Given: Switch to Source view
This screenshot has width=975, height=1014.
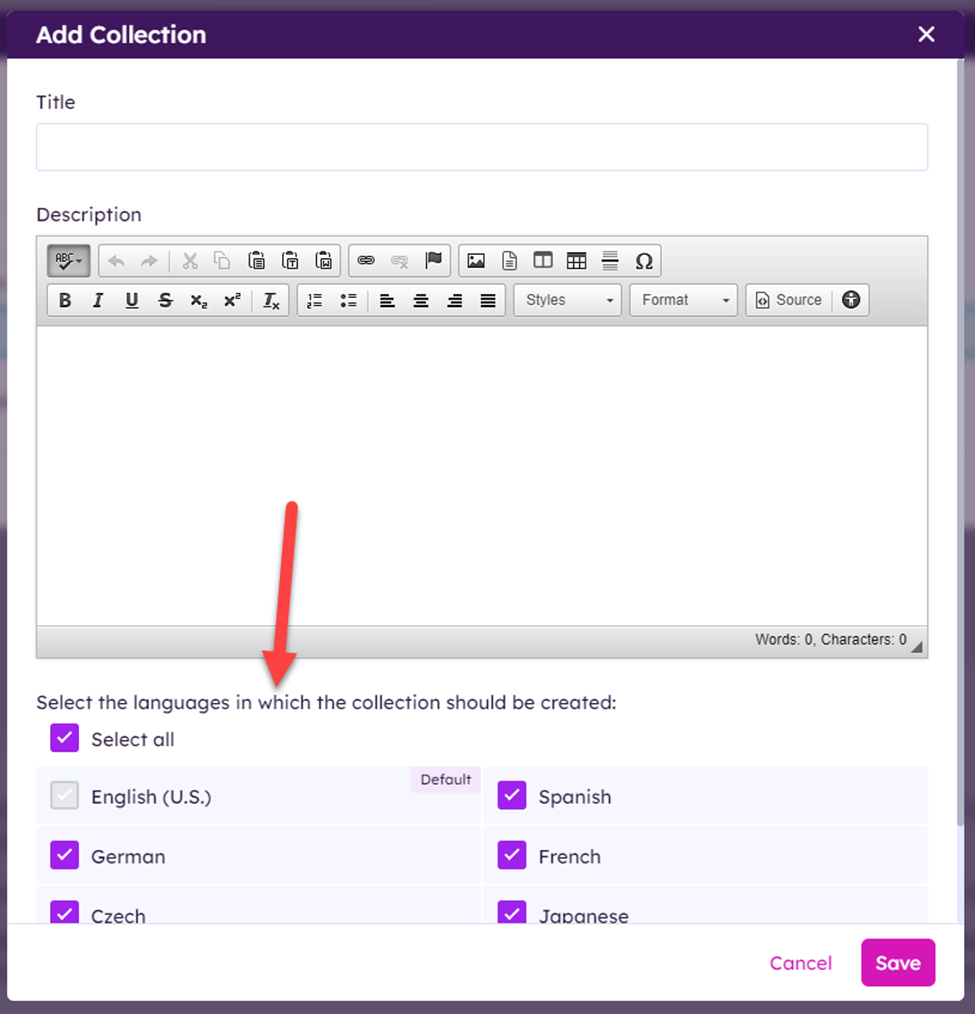Looking at the screenshot, I should point(788,300).
